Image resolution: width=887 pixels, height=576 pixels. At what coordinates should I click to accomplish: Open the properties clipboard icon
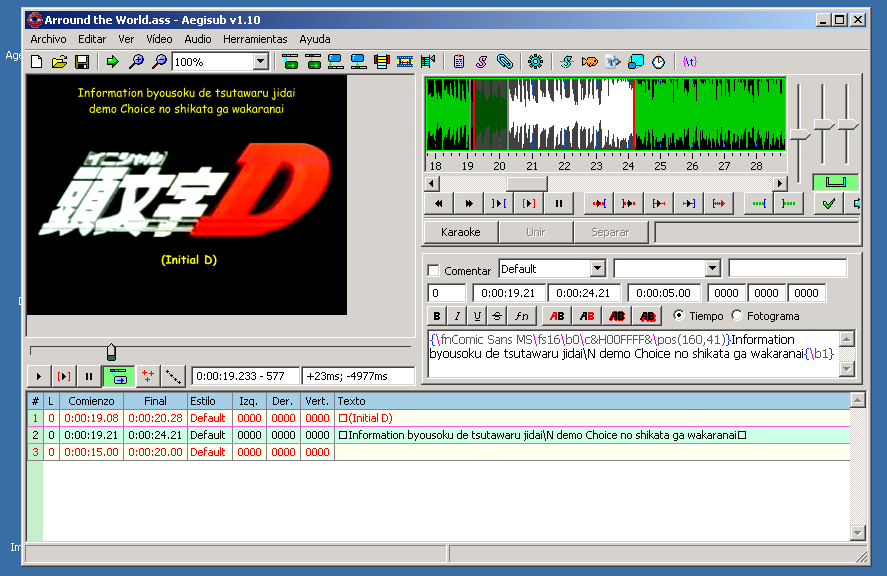pos(459,62)
